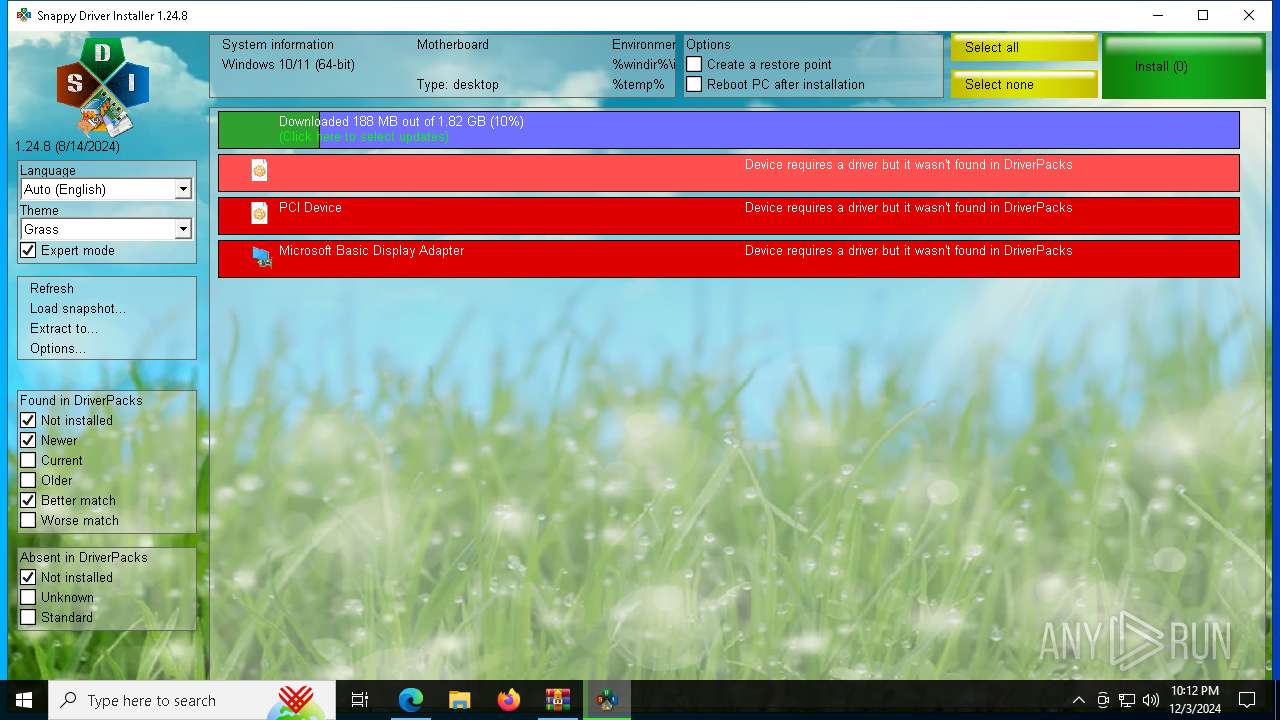The width and height of the screenshot is (1280, 720).
Task: Toggle the Better match checkbox
Action: (x=28, y=500)
